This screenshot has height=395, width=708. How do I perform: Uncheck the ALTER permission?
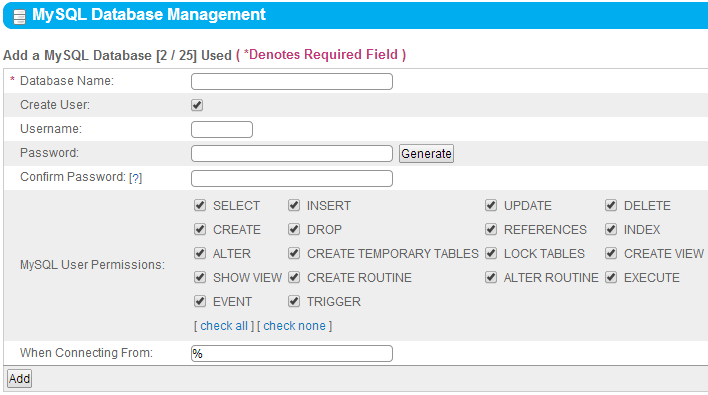pyautogui.click(x=200, y=253)
